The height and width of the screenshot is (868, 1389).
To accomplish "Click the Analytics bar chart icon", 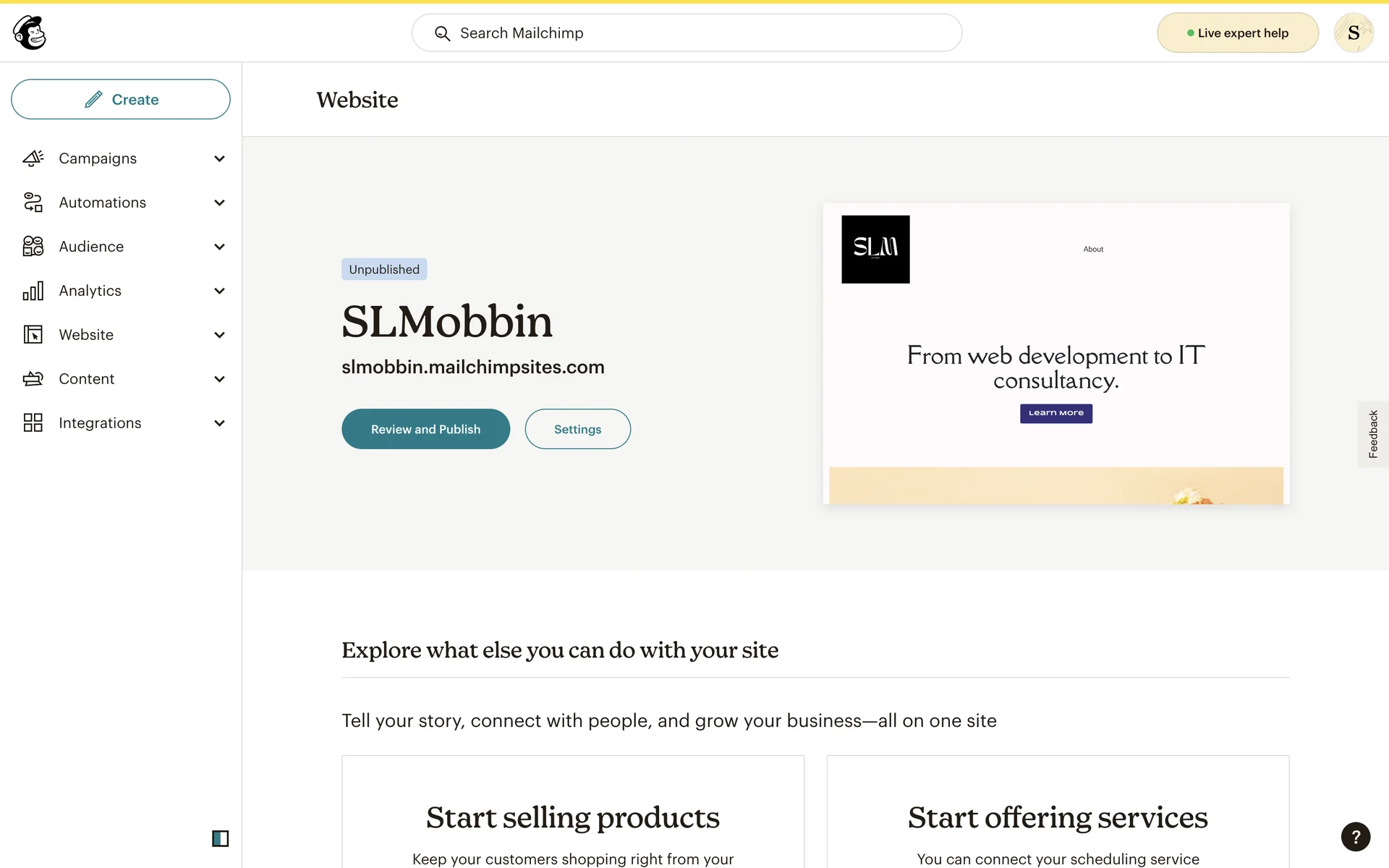I will click(x=33, y=291).
